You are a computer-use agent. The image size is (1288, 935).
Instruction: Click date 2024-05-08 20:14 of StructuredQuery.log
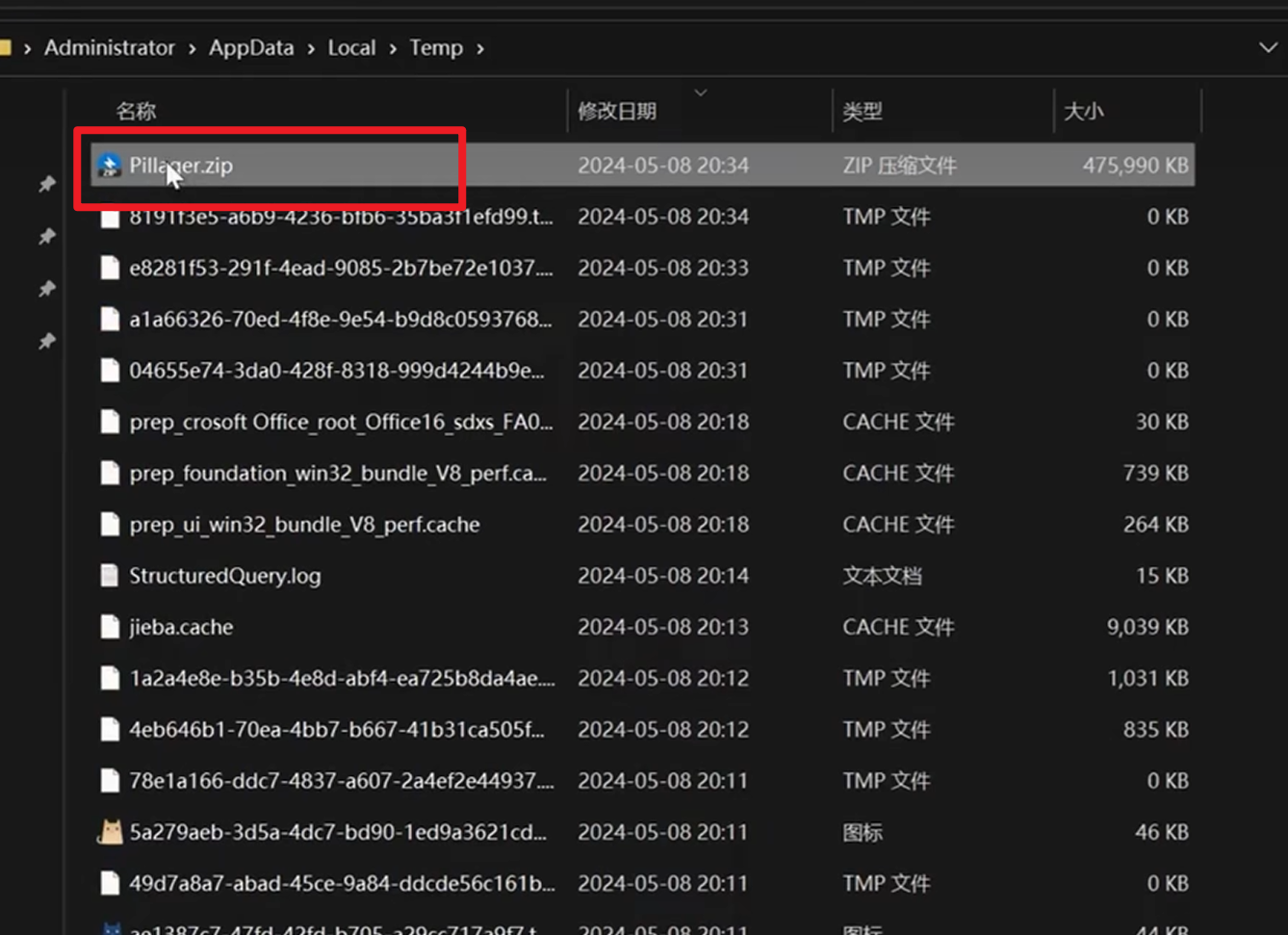[663, 576]
